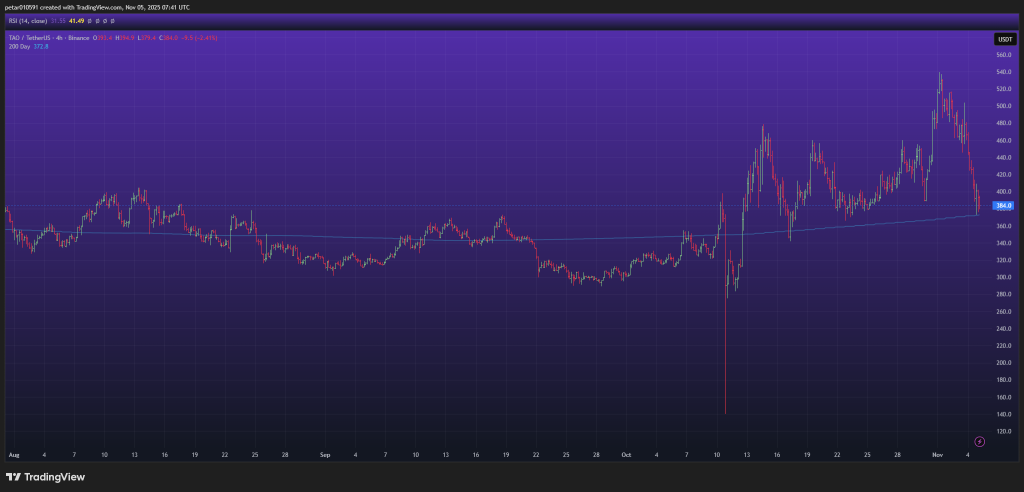Image resolution: width=1024 pixels, height=492 pixels.
Task: Click the 140.0 price axis label
Action: pyautogui.click(x=1002, y=414)
